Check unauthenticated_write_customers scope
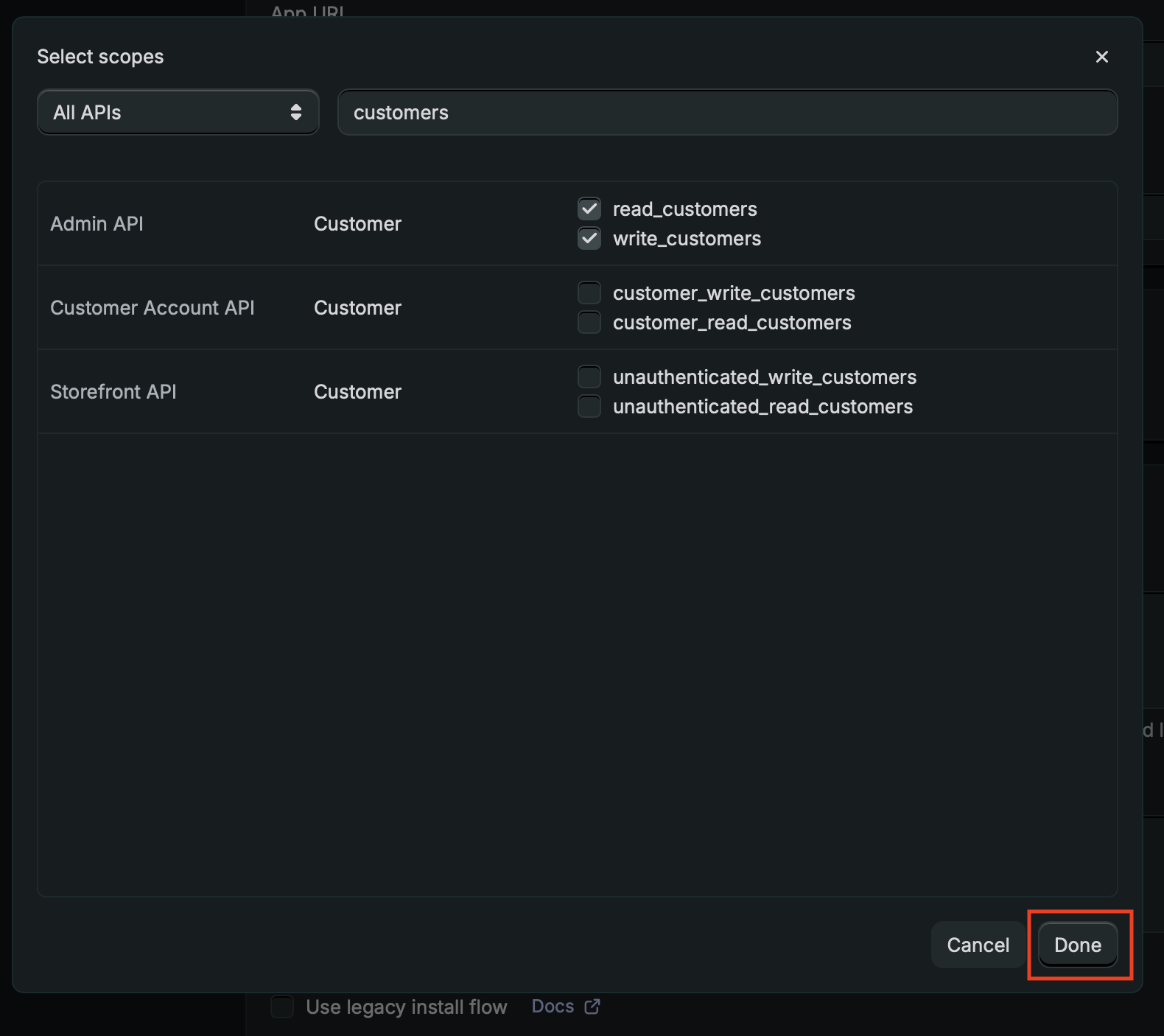 pyautogui.click(x=589, y=377)
